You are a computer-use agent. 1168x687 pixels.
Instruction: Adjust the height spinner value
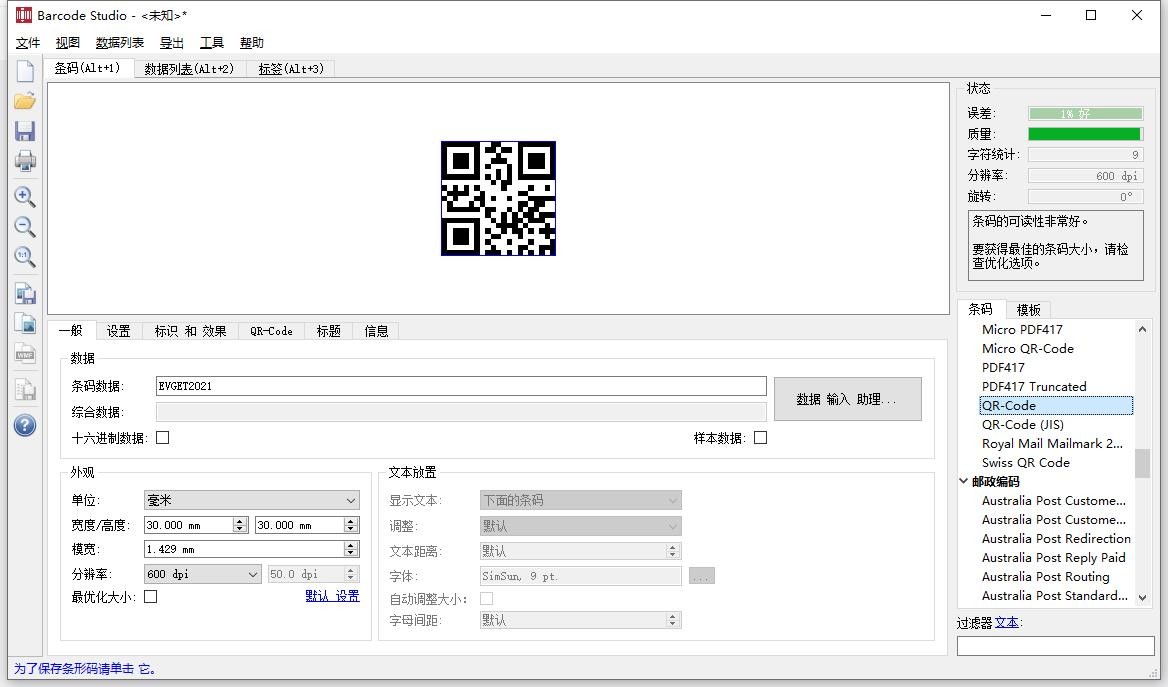pos(351,525)
